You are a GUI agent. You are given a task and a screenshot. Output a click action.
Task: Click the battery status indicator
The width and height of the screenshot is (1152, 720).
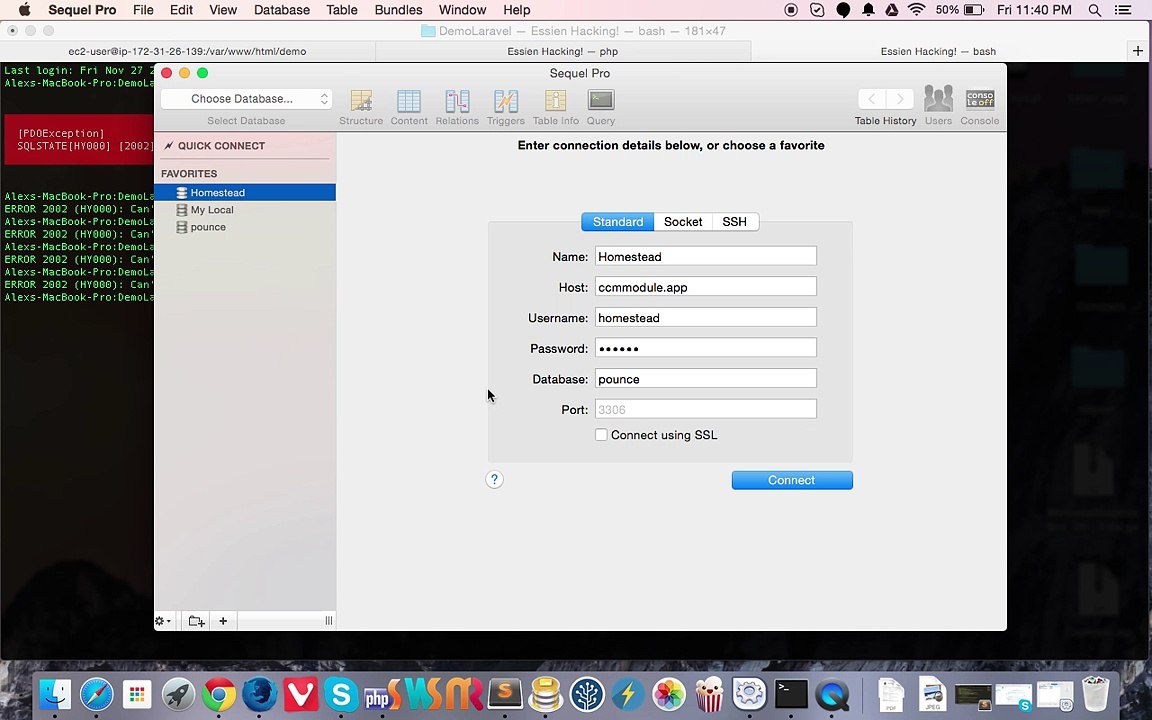click(x=960, y=10)
